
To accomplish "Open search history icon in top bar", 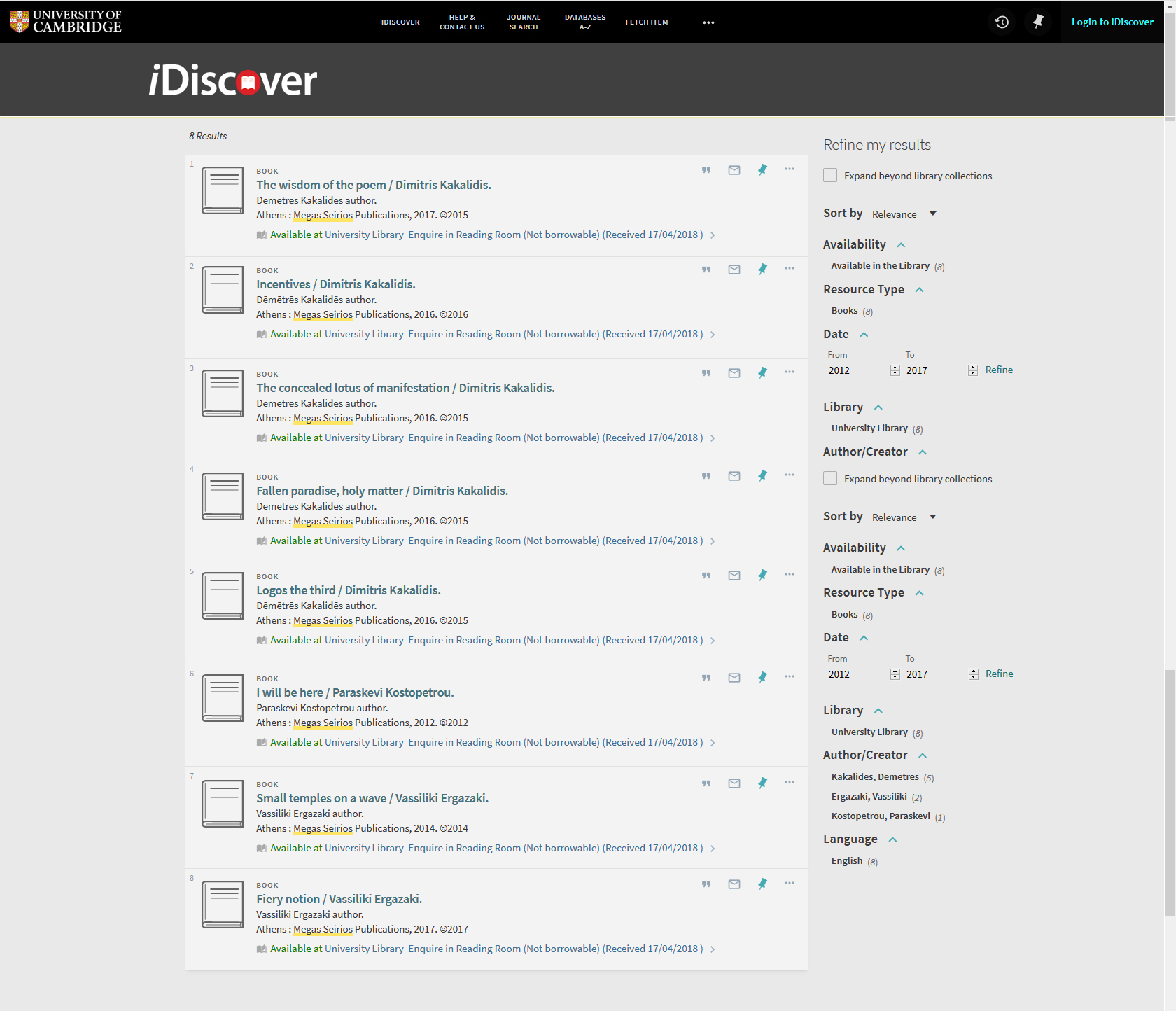I will pyautogui.click(x=1002, y=22).
